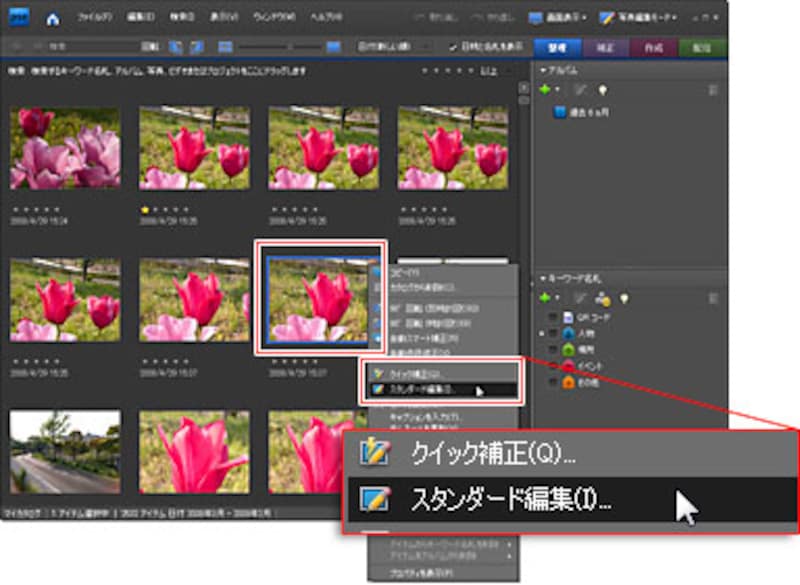Click the pencil edit icon in Albums panel
The image size is (800, 585).
579,90
